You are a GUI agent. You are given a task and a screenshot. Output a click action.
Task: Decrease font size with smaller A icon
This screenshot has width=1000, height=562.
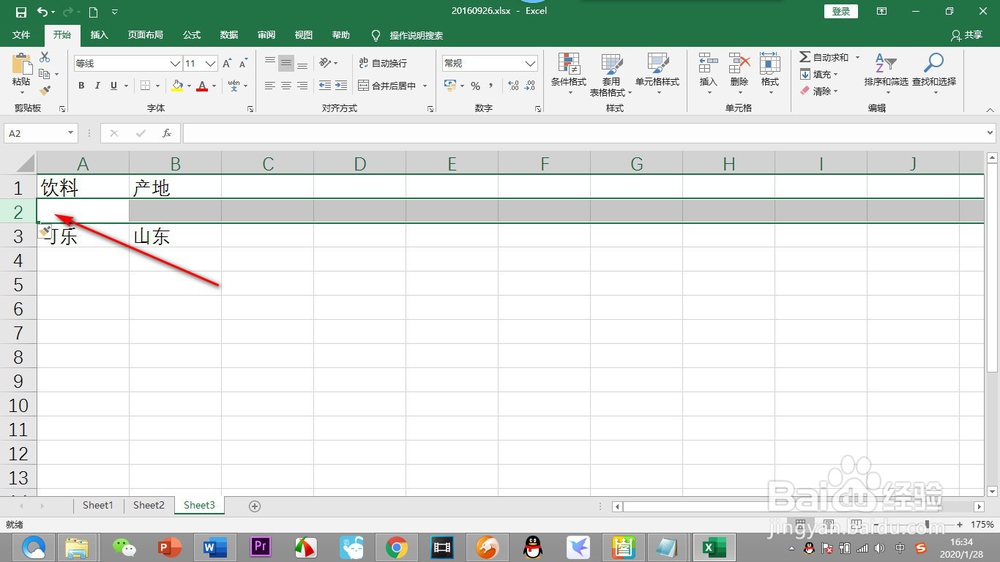(x=243, y=63)
